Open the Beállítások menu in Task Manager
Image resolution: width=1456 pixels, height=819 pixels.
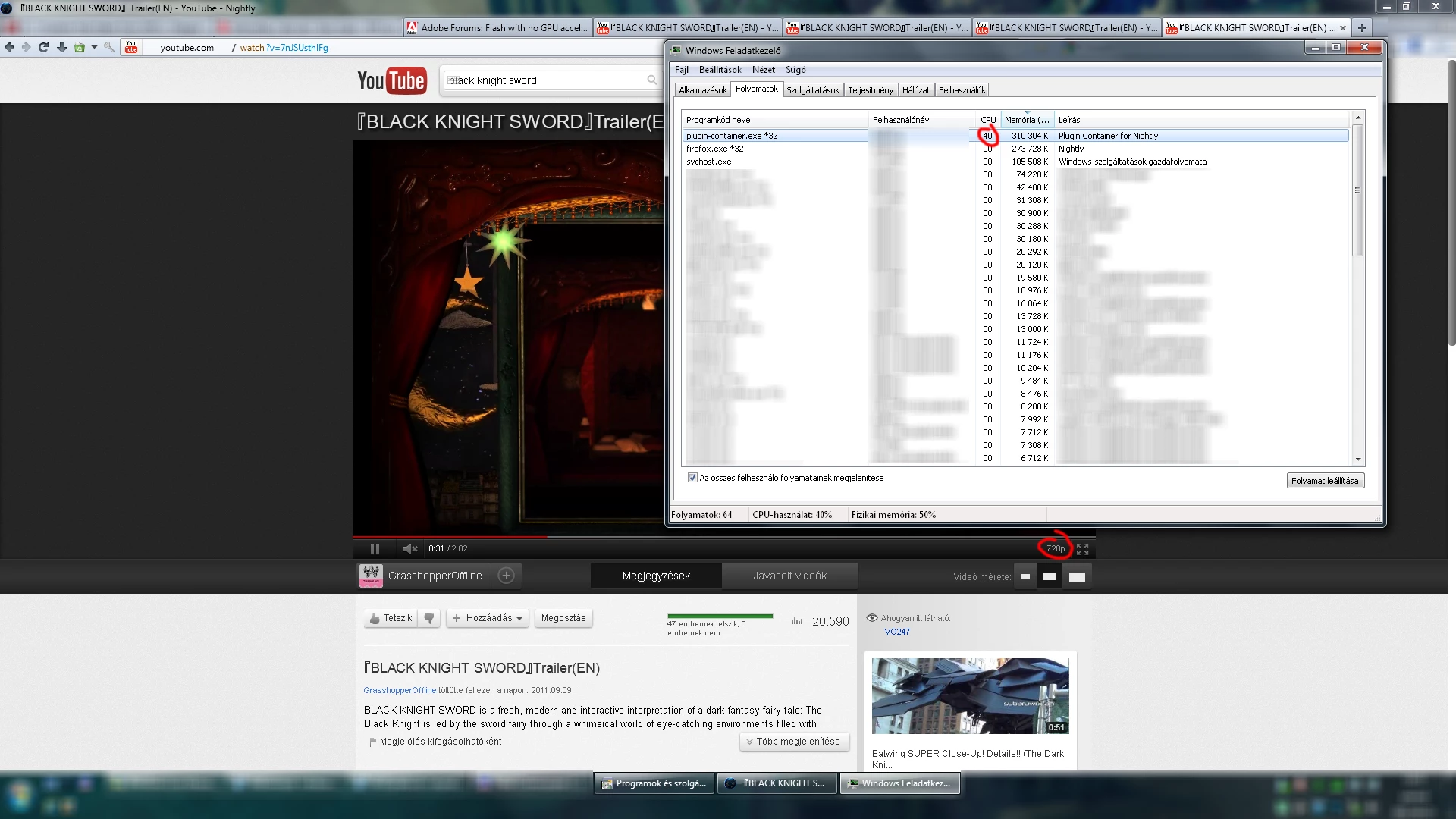pos(720,70)
